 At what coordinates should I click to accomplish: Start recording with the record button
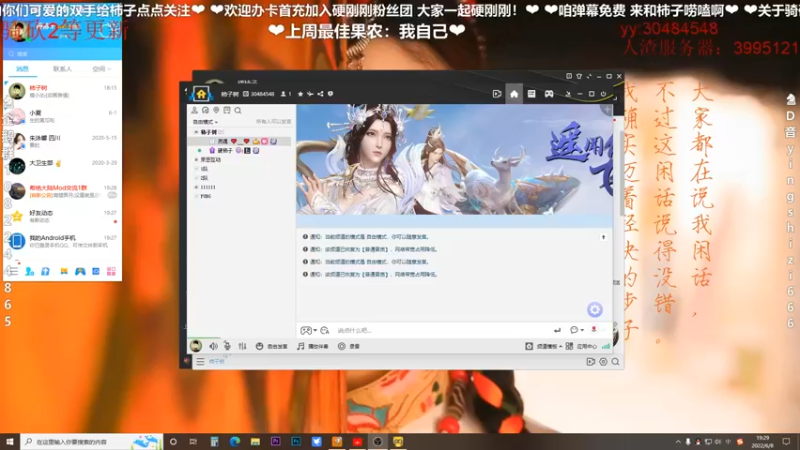click(349, 346)
